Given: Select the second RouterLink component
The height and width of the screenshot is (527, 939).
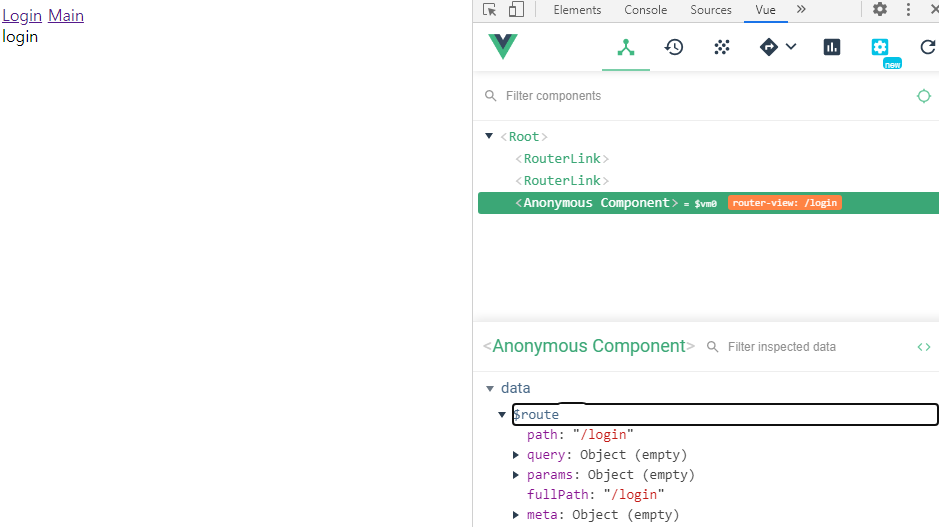Looking at the screenshot, I should (562, 181).
